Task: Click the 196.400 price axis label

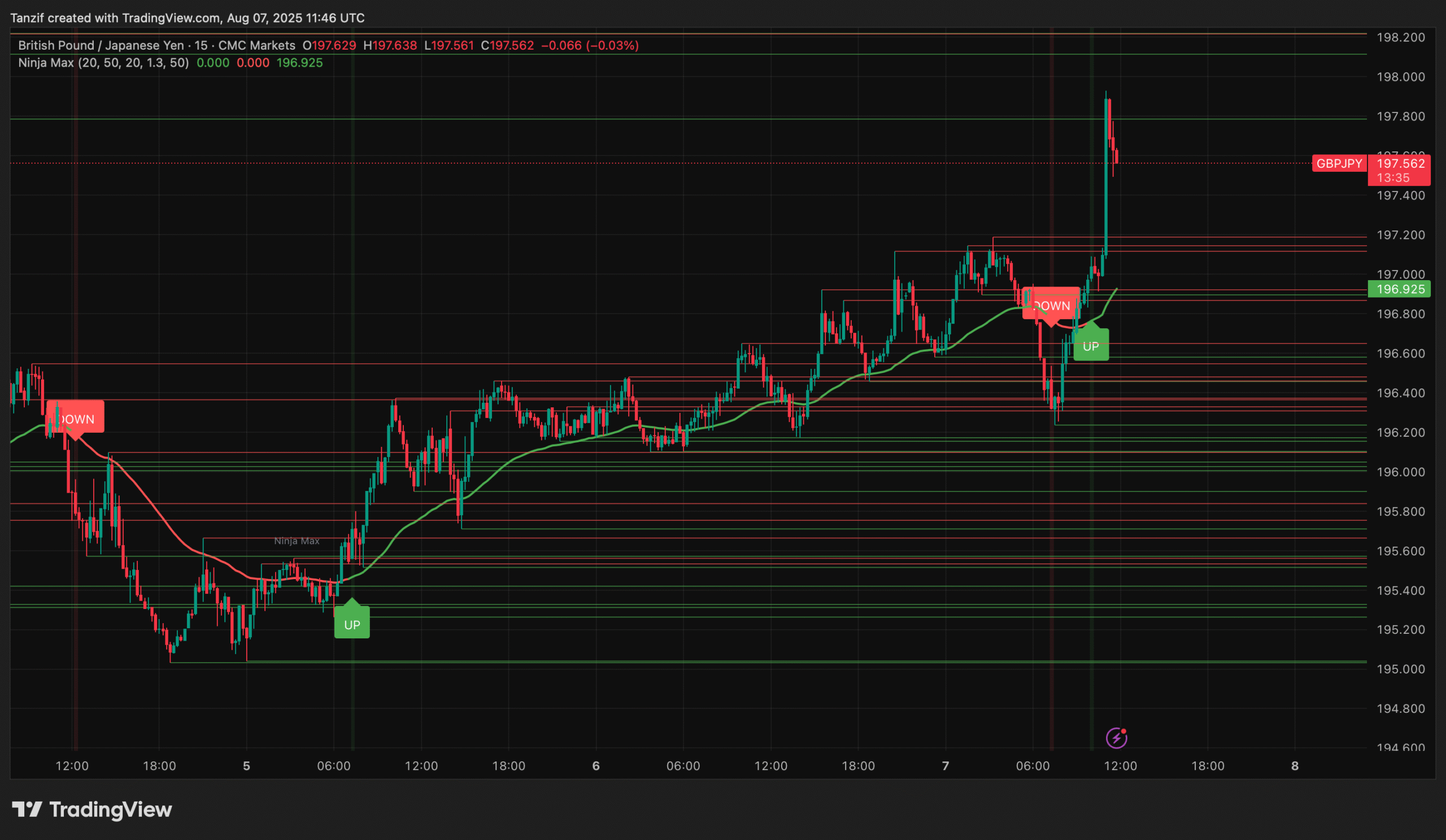Action: [1401, 393]
